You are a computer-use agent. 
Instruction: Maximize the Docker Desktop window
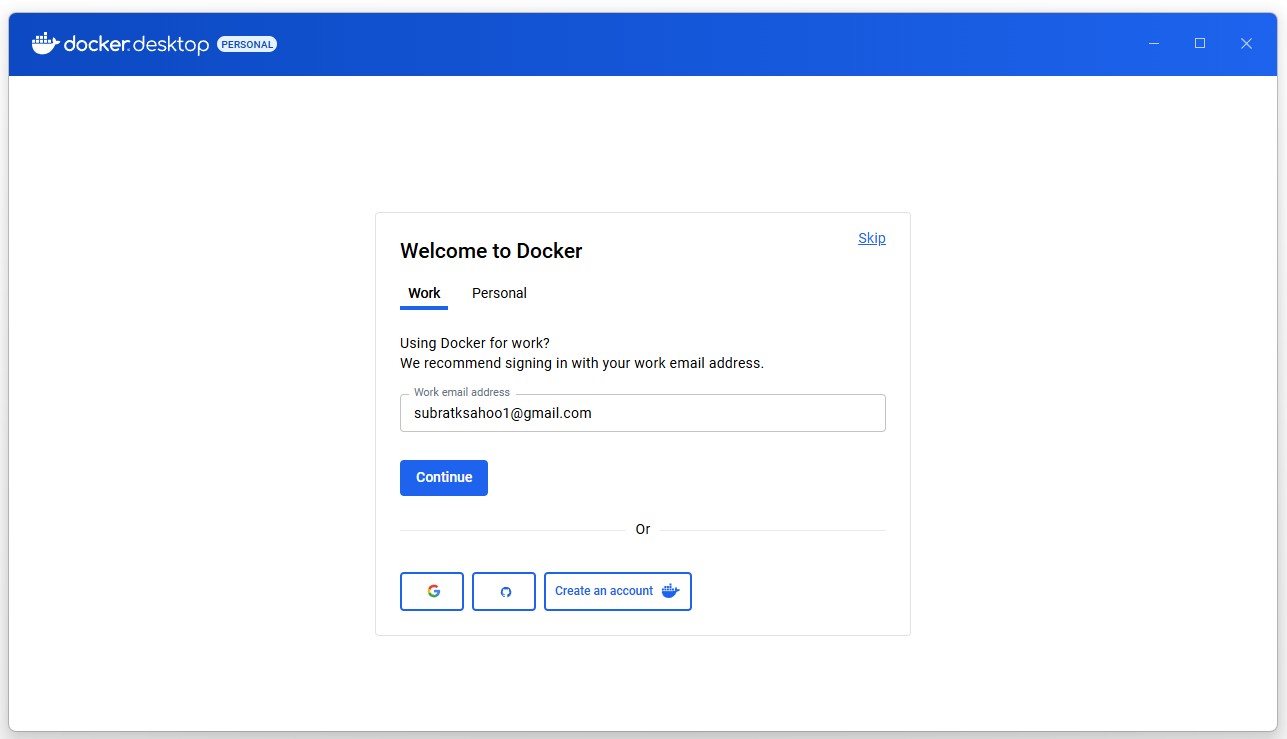pos(1200,44)
